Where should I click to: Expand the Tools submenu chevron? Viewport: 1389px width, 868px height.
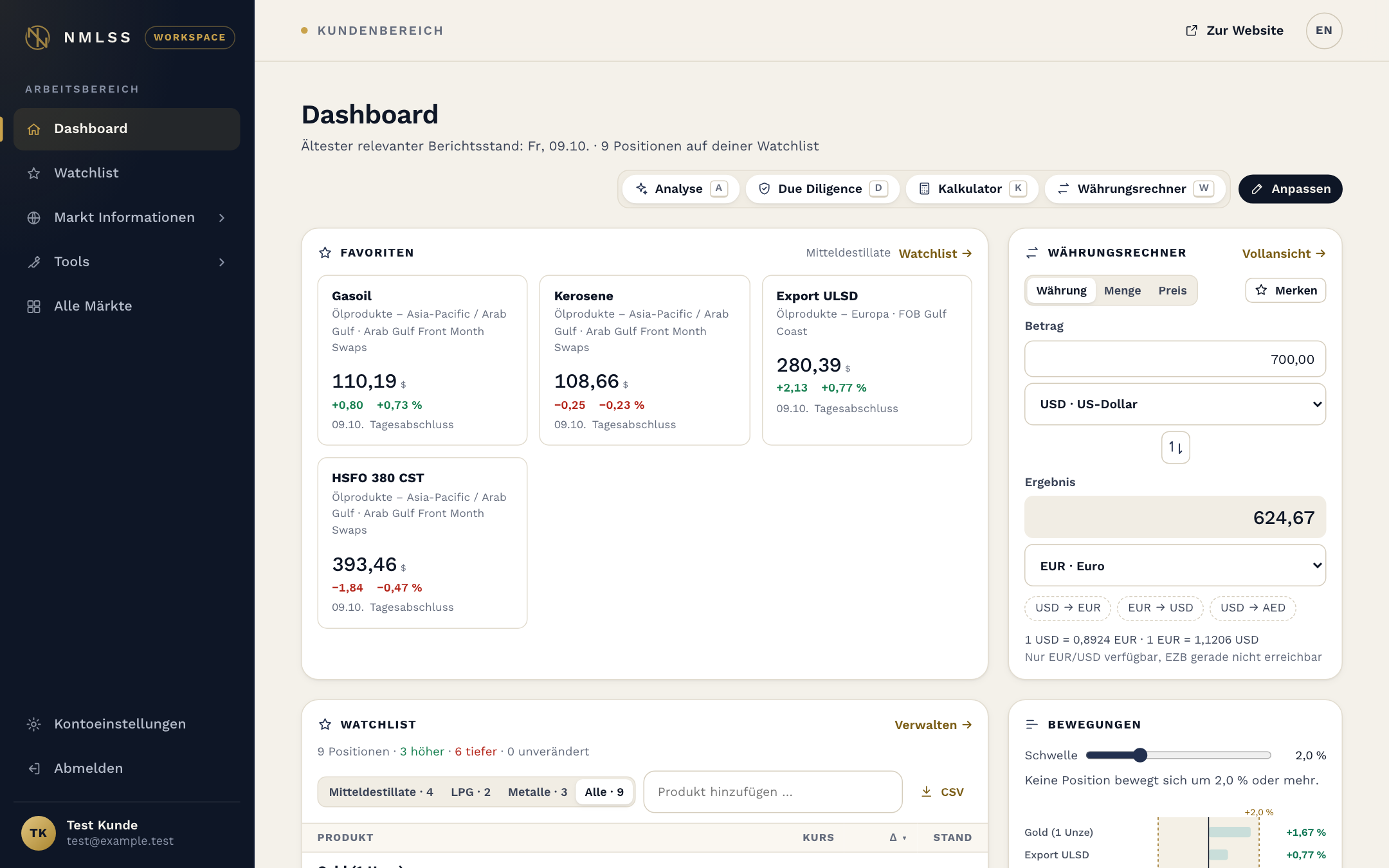[x=222, y=262]
